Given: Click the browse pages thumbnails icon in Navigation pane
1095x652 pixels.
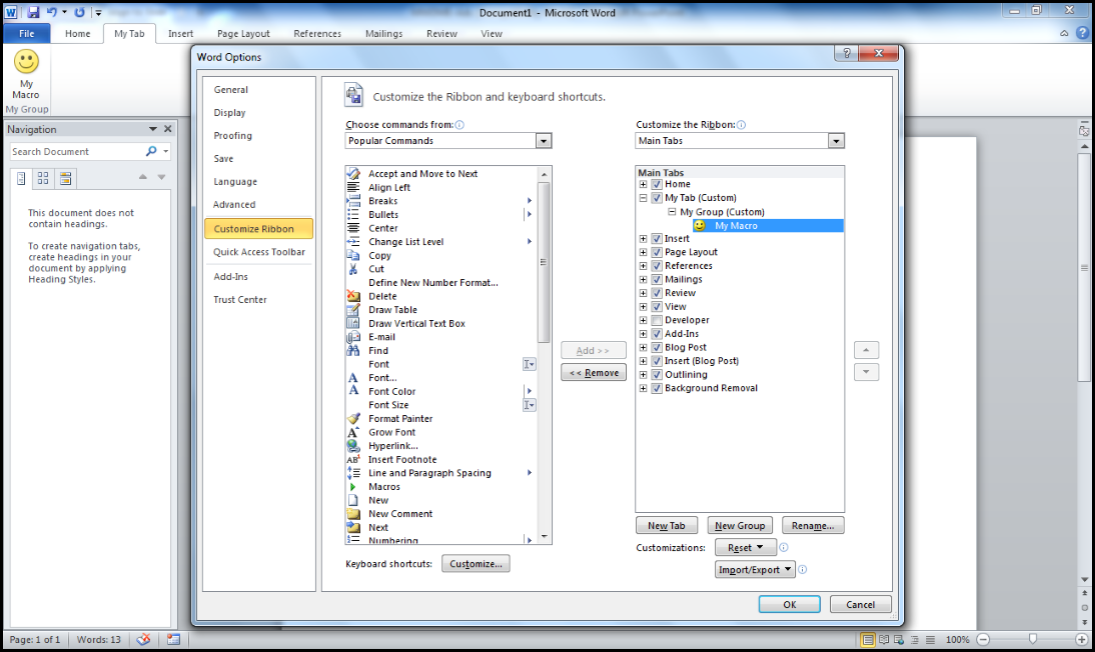Looking at the screenshot, I should pyautogui.click(x=41, y=178).
